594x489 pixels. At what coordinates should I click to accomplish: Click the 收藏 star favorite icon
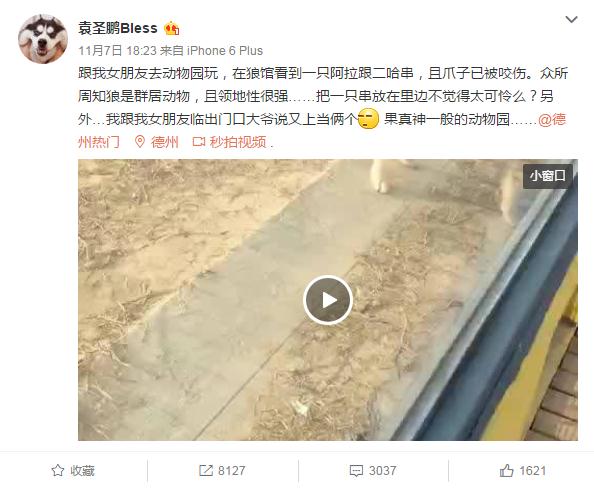(58, 470)
